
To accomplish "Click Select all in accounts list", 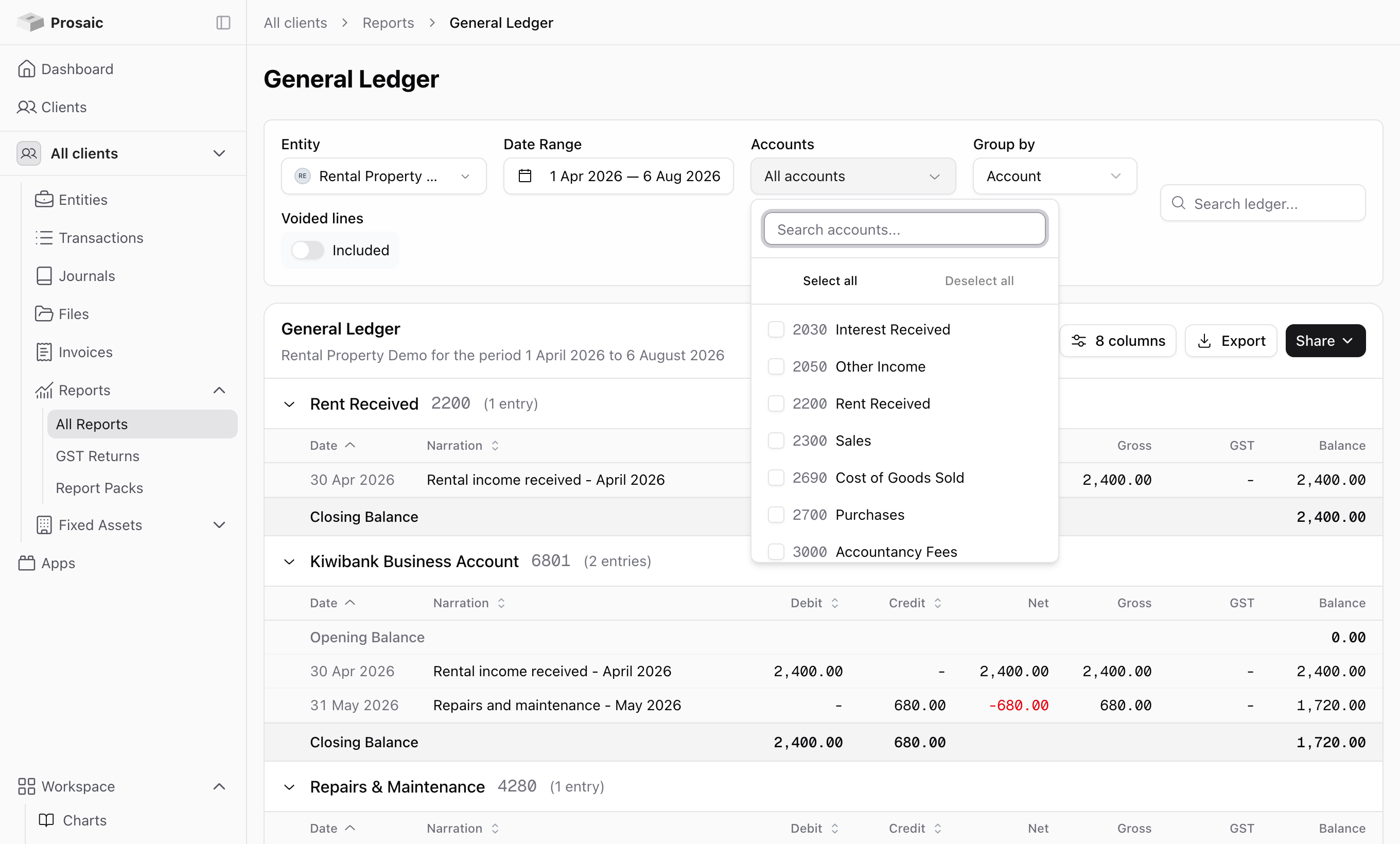I will [830, 280].
